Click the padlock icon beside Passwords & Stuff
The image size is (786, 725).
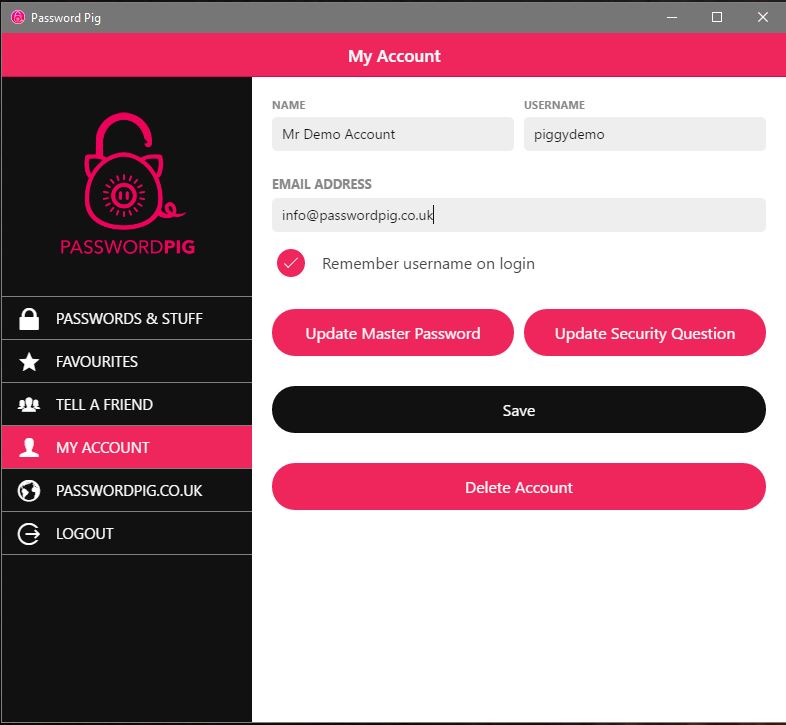pyautogui.click(x=29, y=319)
